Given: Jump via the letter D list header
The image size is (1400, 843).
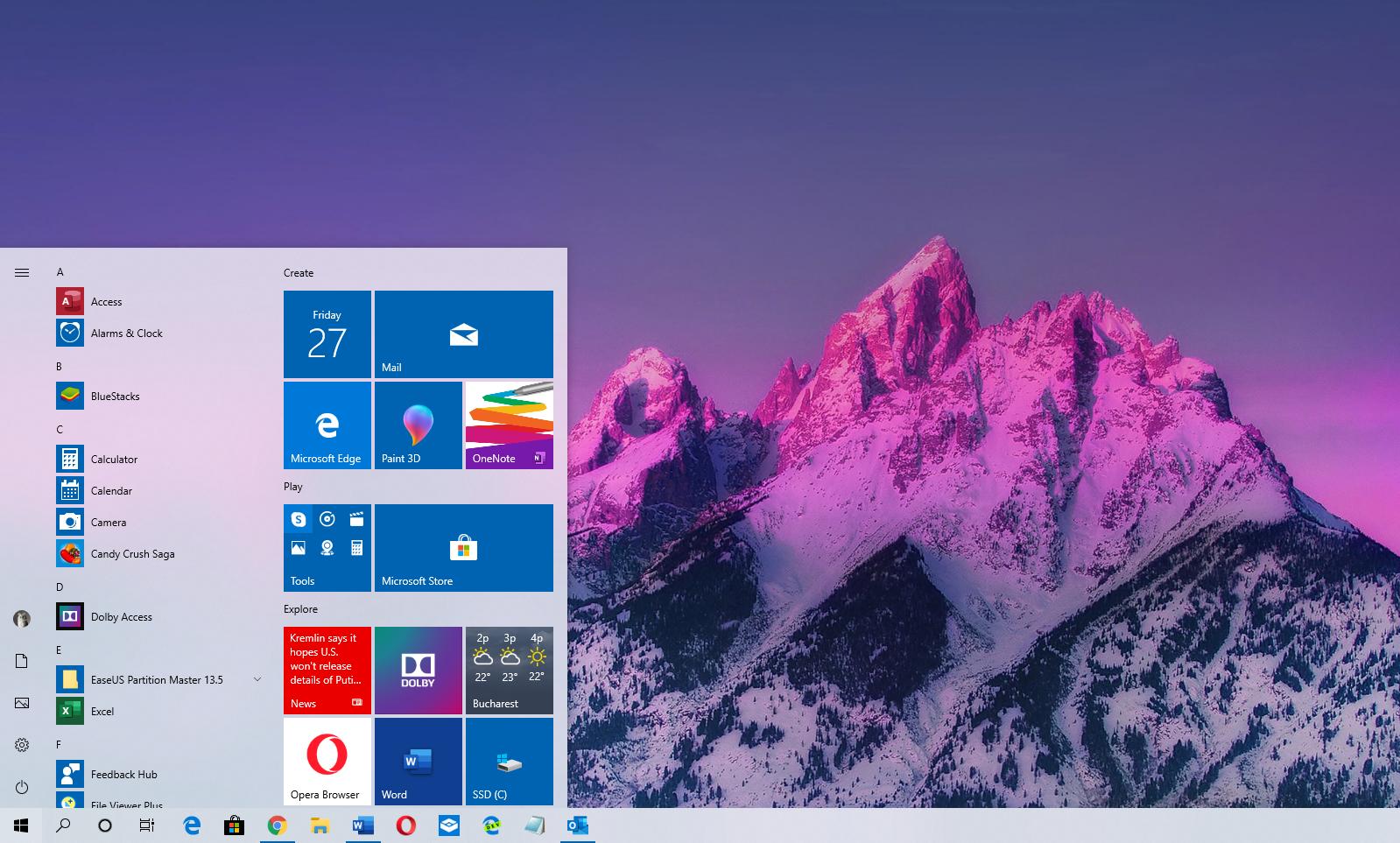Looking at the screenshot, I should coord(60,587).
